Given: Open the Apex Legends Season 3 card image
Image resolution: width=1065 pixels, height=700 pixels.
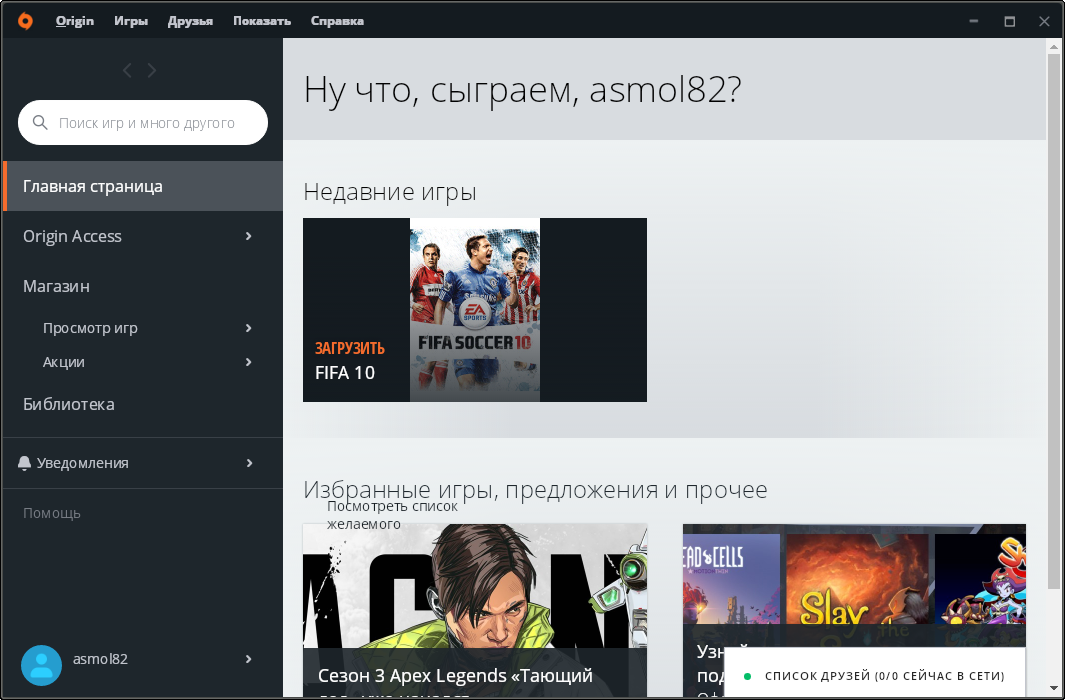Looking at the screenshot, I should 475,585.
